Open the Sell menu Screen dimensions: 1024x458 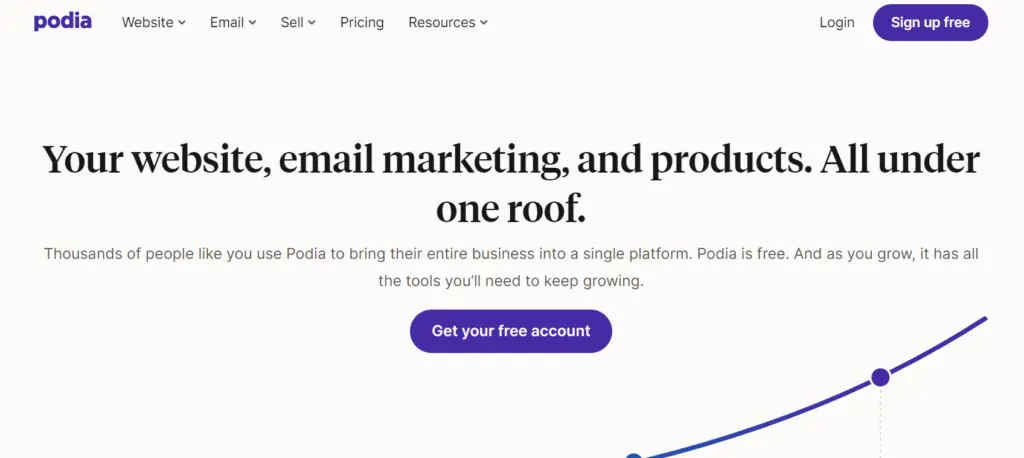pos(292,22)
